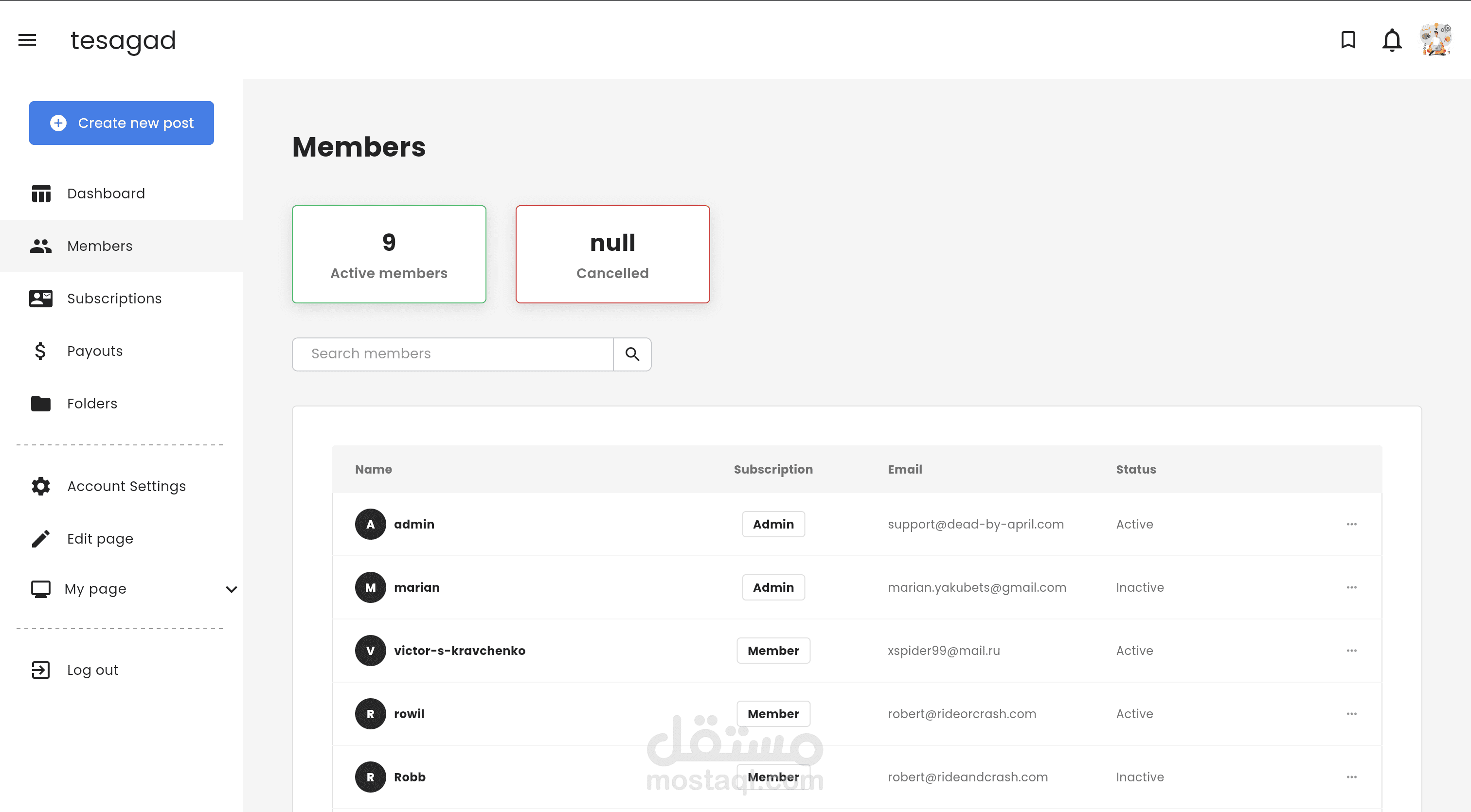Open options menu for marian row

(x=1351, y=587)
